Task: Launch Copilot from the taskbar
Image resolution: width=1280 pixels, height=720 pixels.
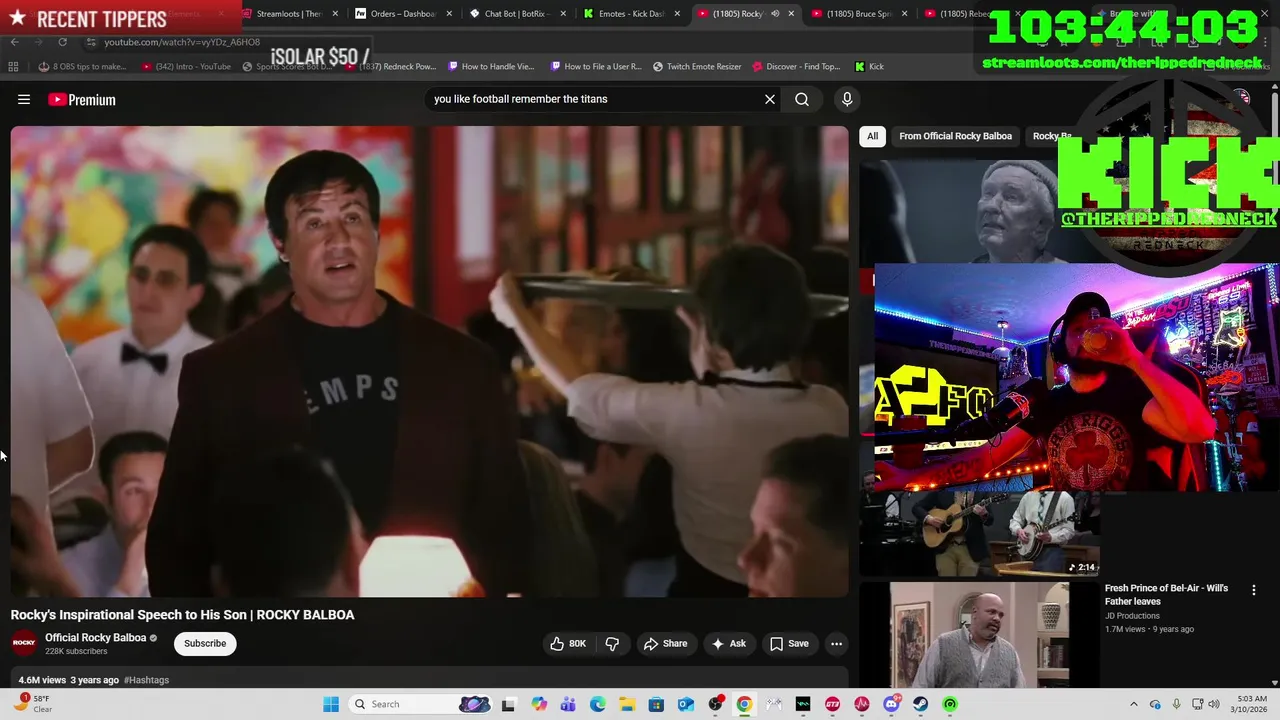Action: click(x=539, y=704)
